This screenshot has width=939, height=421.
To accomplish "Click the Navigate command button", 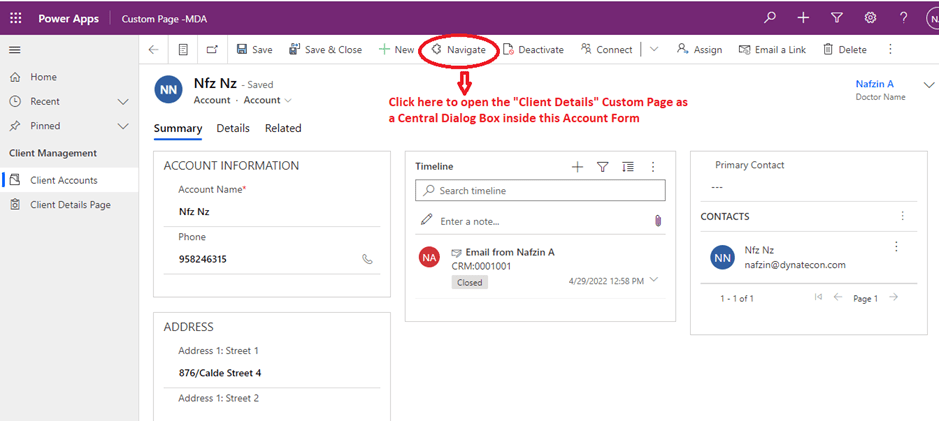I will [x=458, y=49].
